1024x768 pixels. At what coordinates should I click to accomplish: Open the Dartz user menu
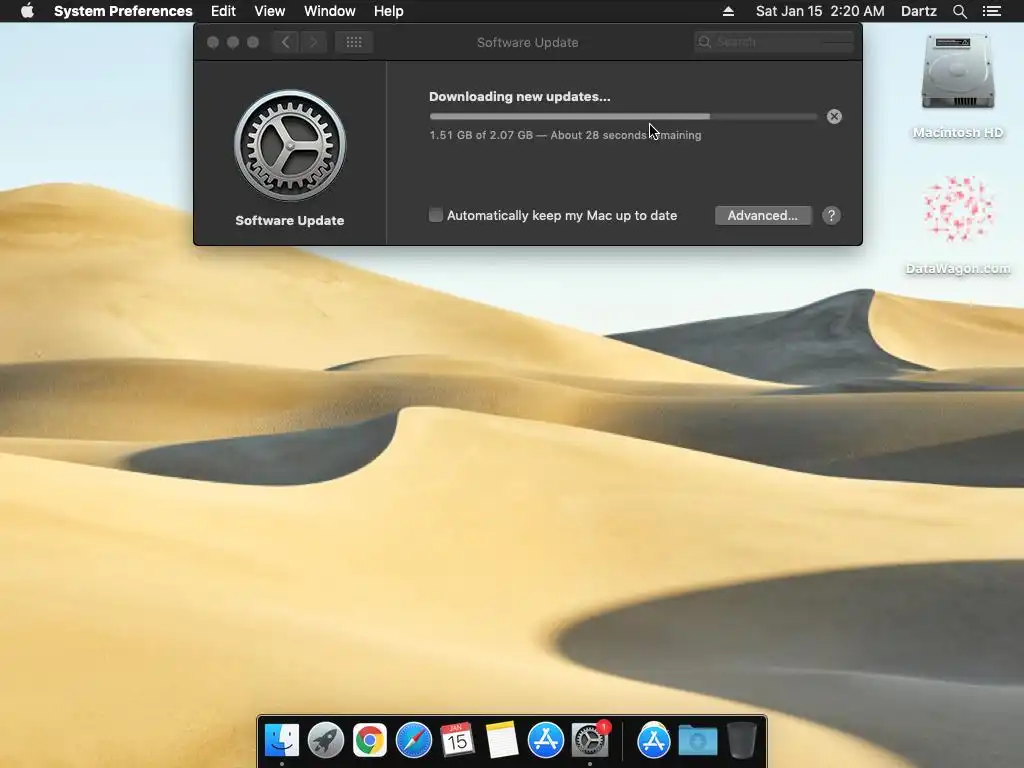point(918,11)
